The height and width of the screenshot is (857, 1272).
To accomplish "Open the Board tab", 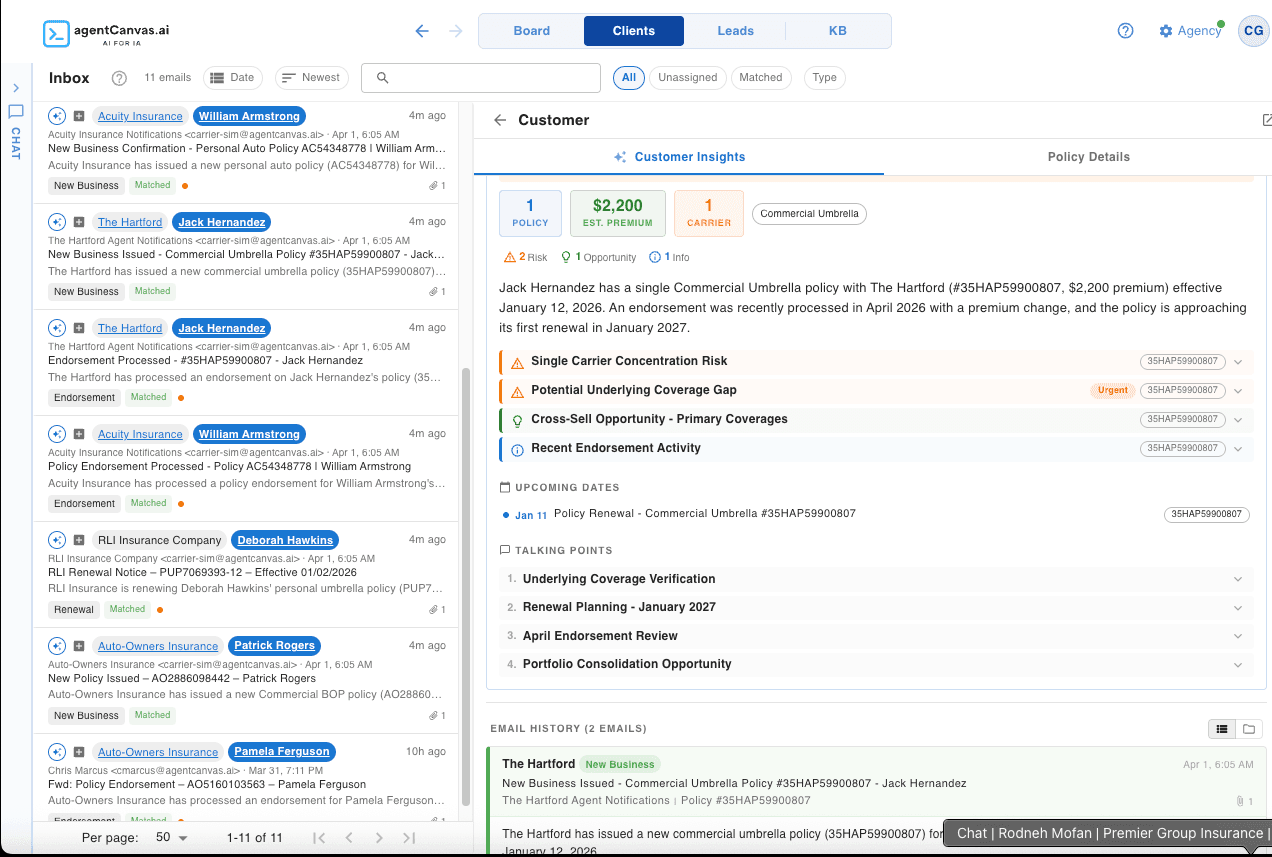I will (x=532, y=31).
